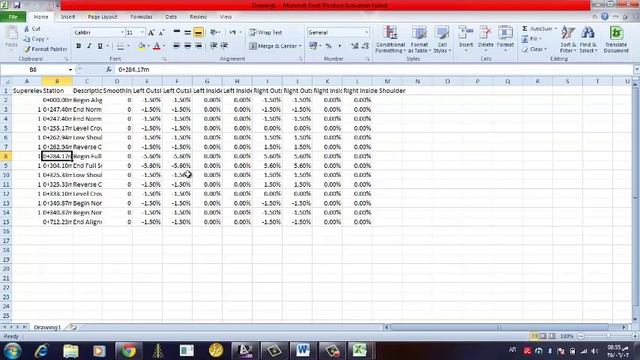Open the Borders dropdown arrow
Viewport: 640px width, 360px height.
(128, 46)
